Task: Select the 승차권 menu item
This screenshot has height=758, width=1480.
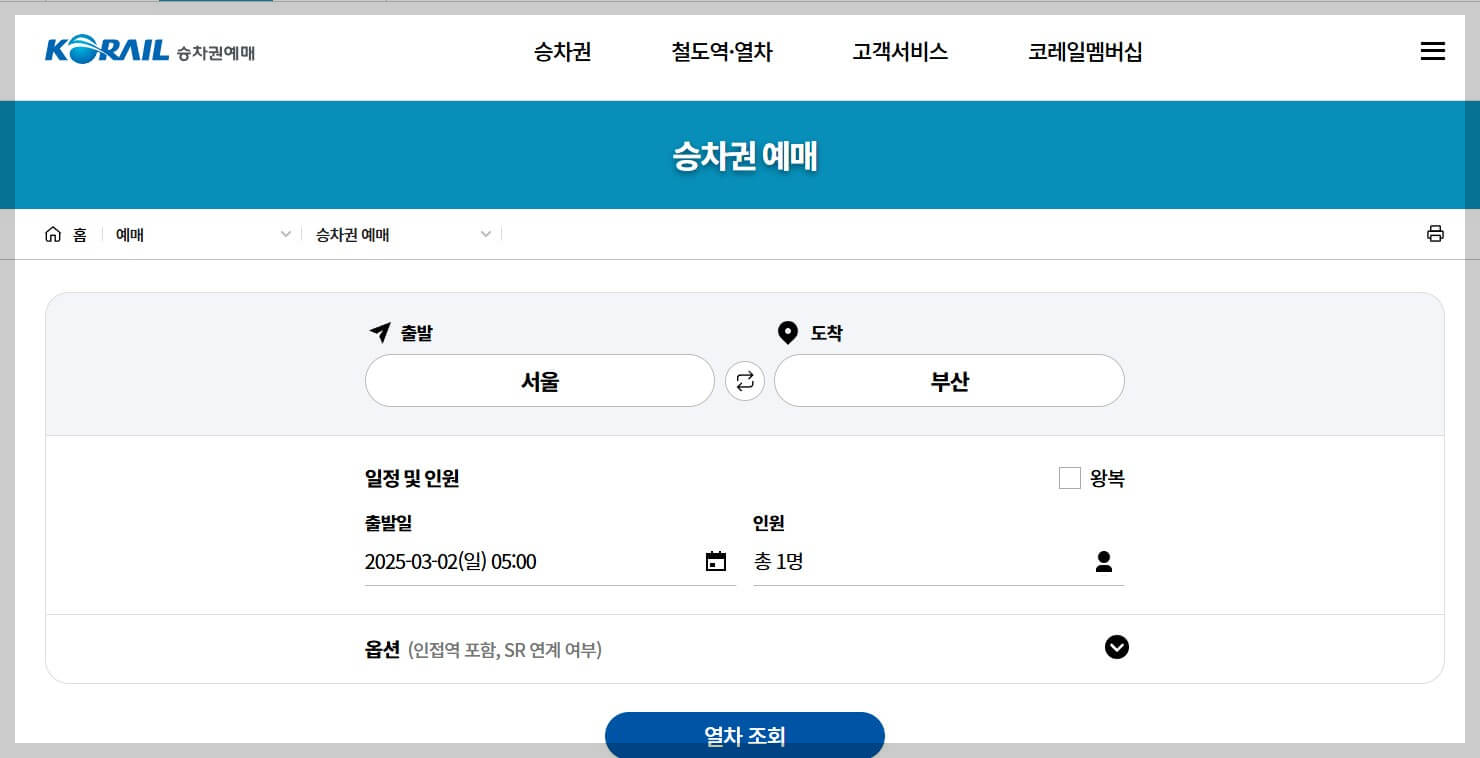Action: (561, 53)
